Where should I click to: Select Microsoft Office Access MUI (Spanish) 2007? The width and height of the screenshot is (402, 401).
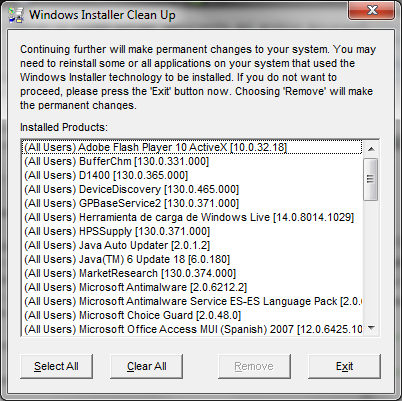[192, 329]
